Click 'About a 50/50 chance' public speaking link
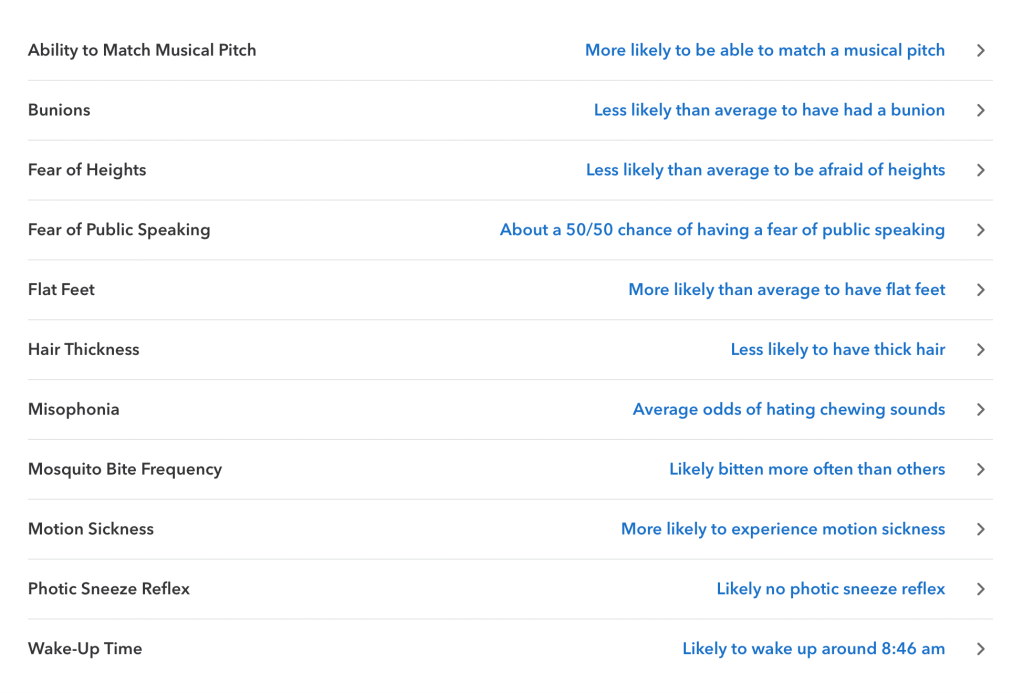 (x=722, y=230)
